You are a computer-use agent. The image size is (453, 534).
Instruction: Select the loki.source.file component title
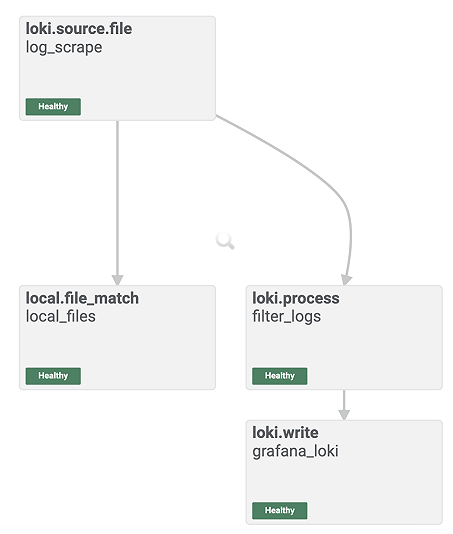(79, 29)
